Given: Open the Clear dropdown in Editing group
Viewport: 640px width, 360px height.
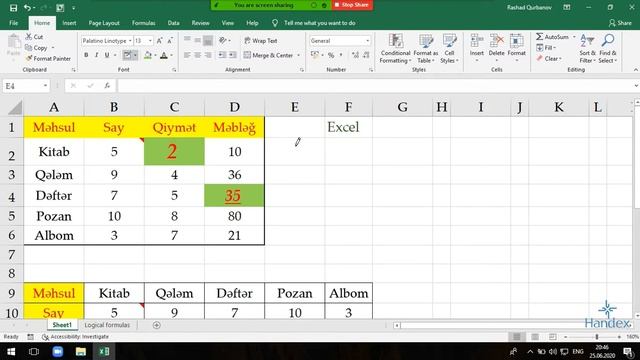Looking at the screenshot, I should tap(549, 59).
